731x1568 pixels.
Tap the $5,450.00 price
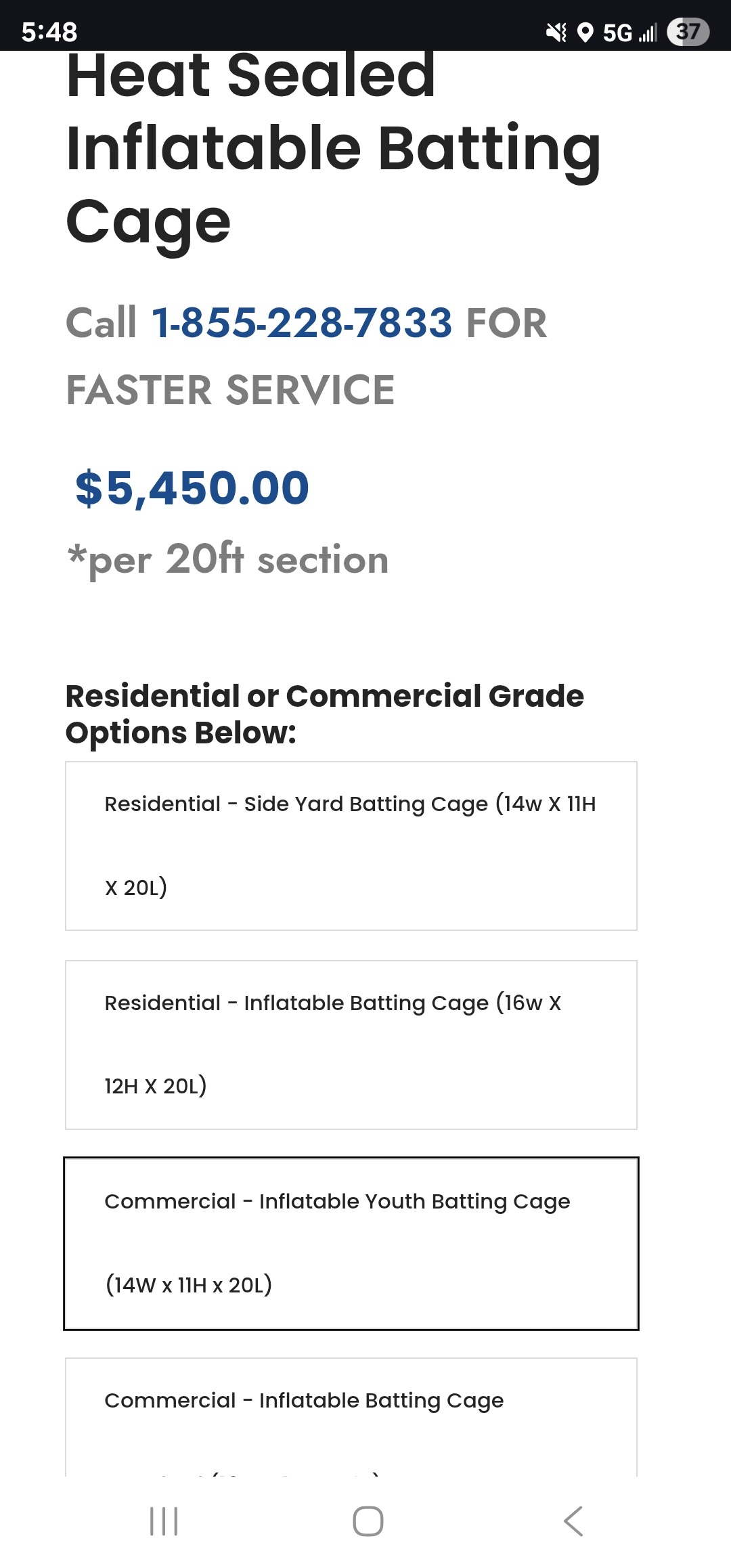192,487
